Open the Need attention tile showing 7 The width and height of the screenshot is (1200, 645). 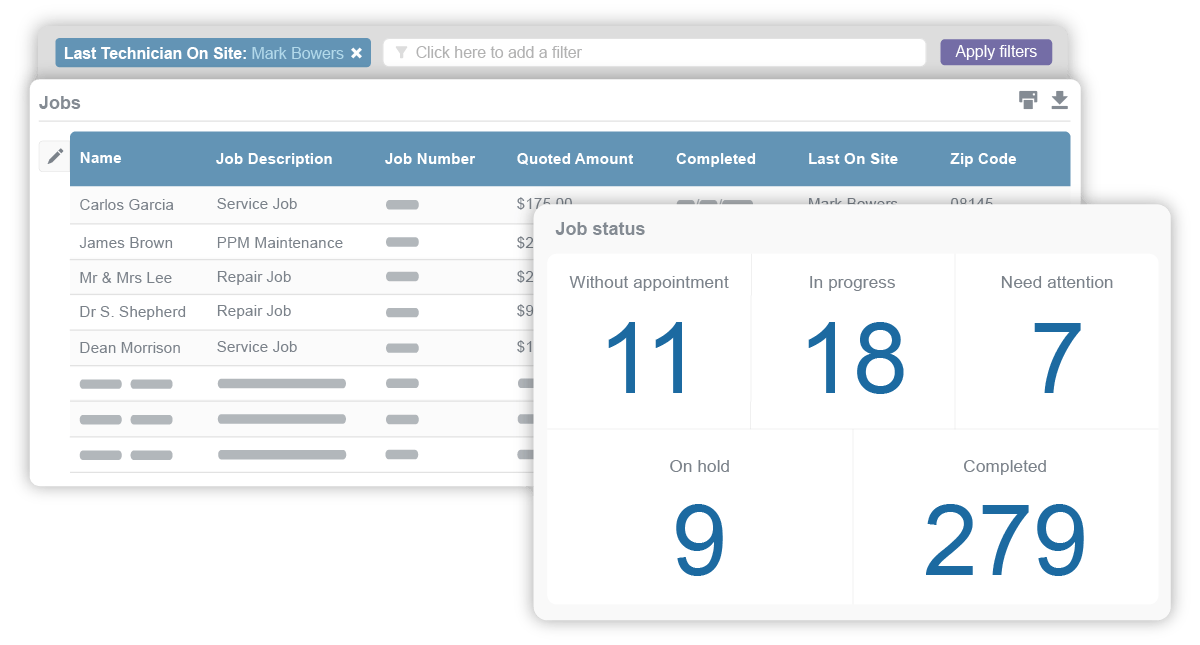tap(1057, 341)
